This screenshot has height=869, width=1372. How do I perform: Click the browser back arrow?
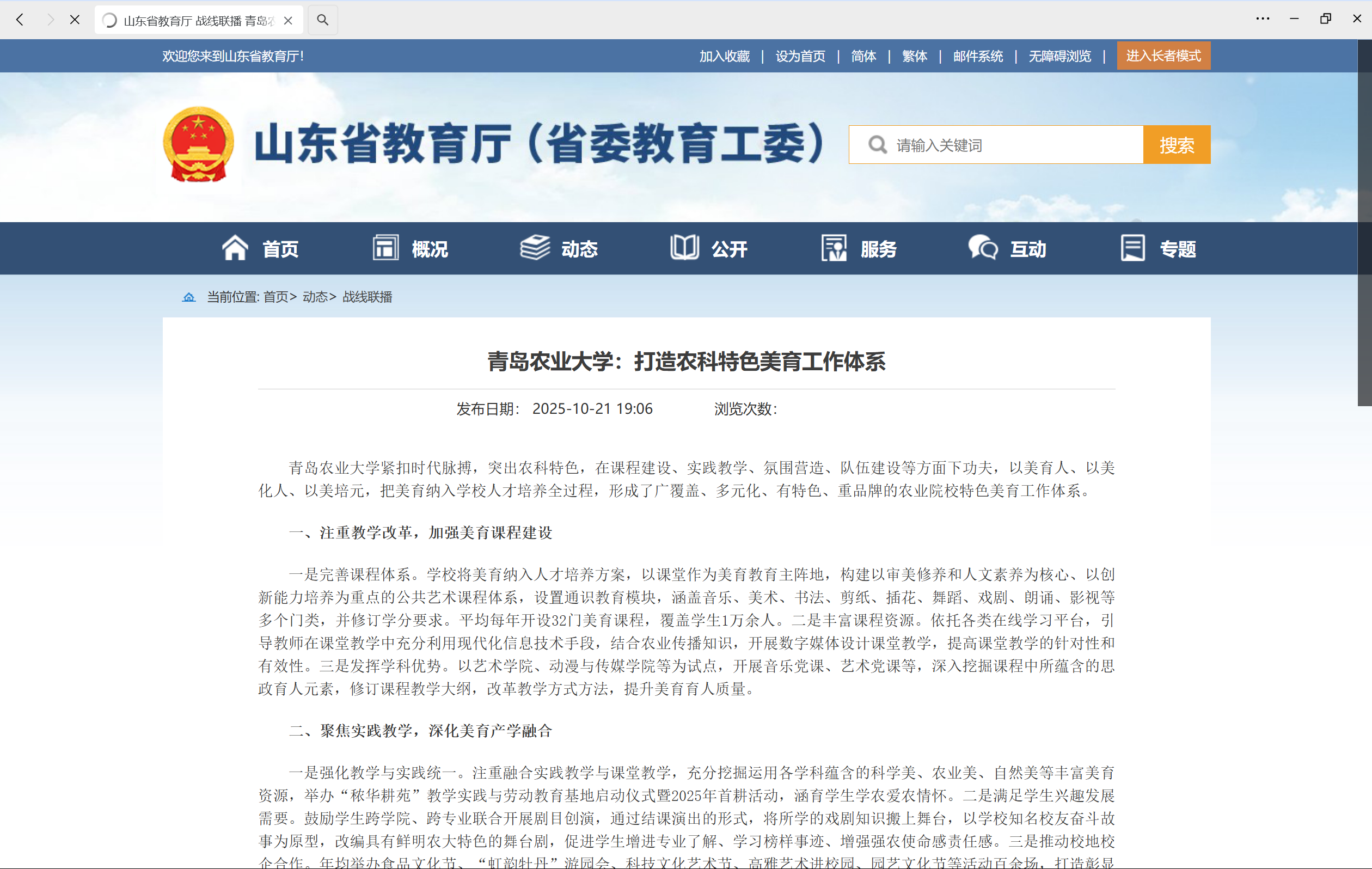[x=20, y=20]
